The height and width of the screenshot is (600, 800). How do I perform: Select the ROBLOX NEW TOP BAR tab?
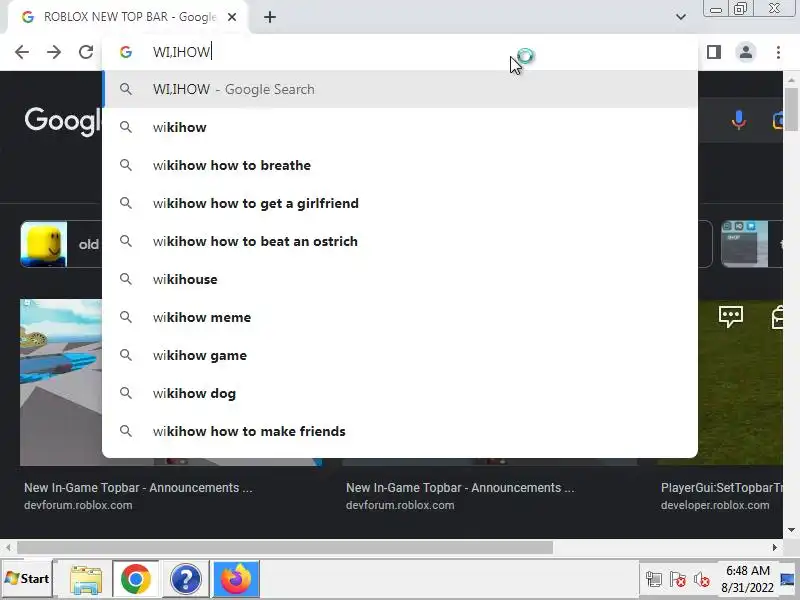click(x=128, y=17)
